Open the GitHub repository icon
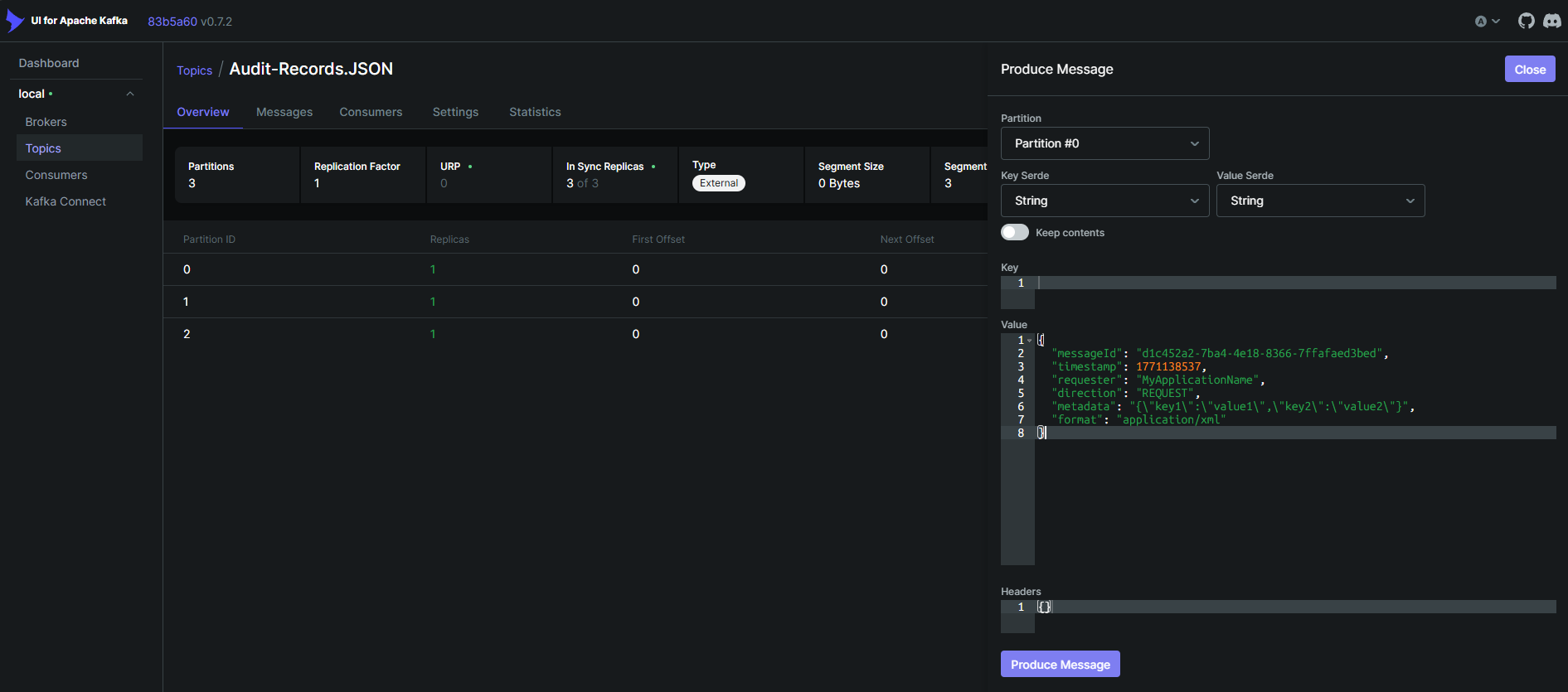The image size is (1568, 692). pos(1526,21)
